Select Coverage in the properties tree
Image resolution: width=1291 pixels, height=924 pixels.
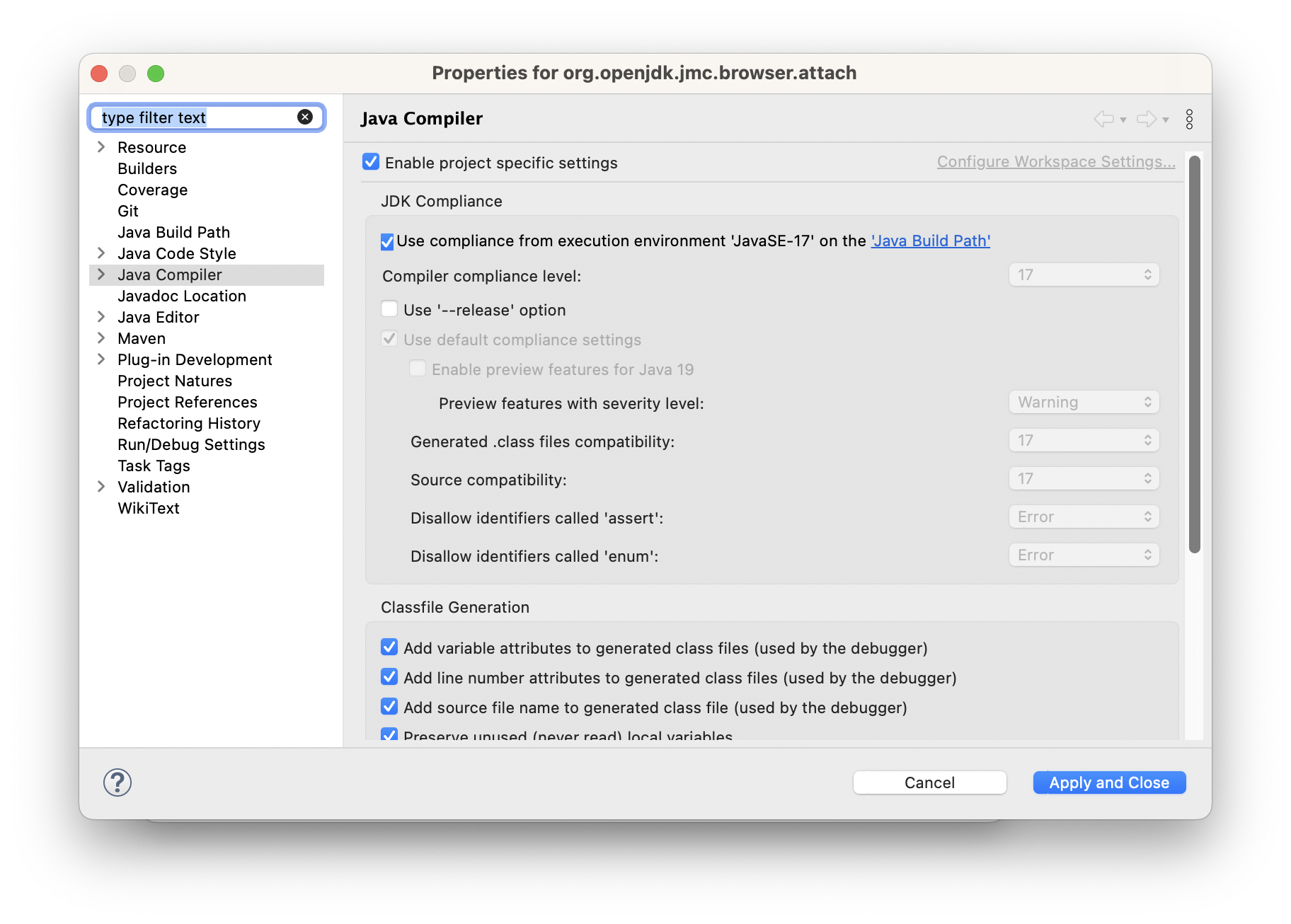(x=153, y=190)
